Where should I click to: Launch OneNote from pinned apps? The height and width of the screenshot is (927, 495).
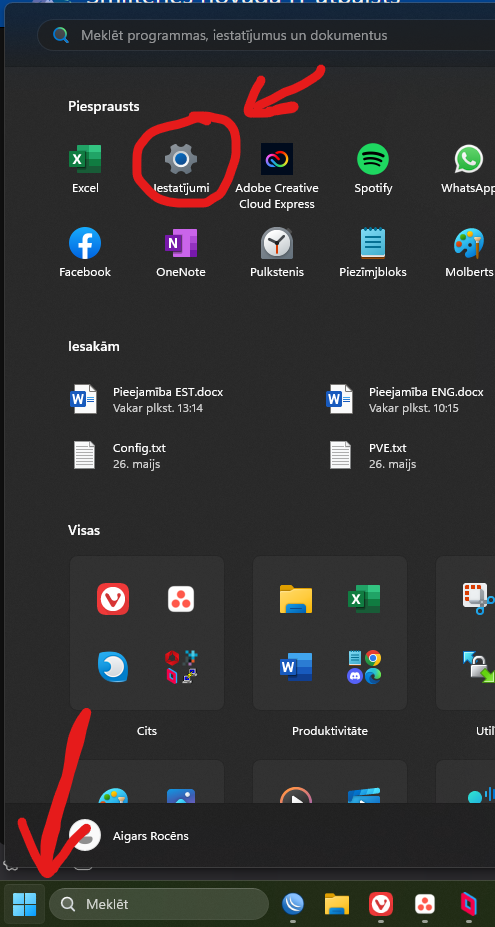tap(181, 254)
